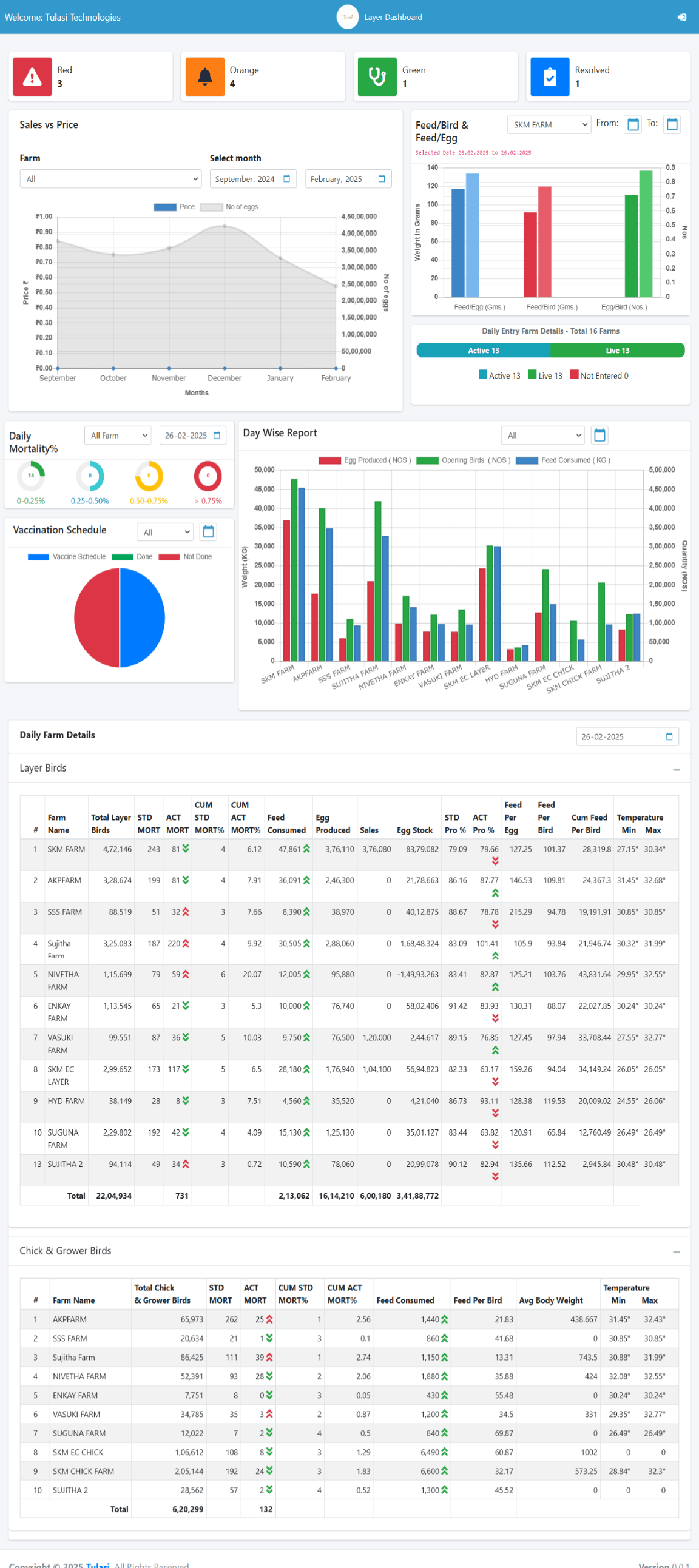Click the green stethoscope icon

pos(377,76)
